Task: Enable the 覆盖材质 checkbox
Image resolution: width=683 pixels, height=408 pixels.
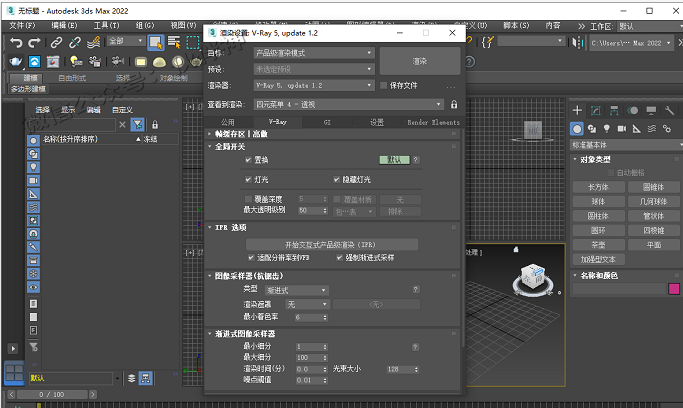Action: pos(336,199)
